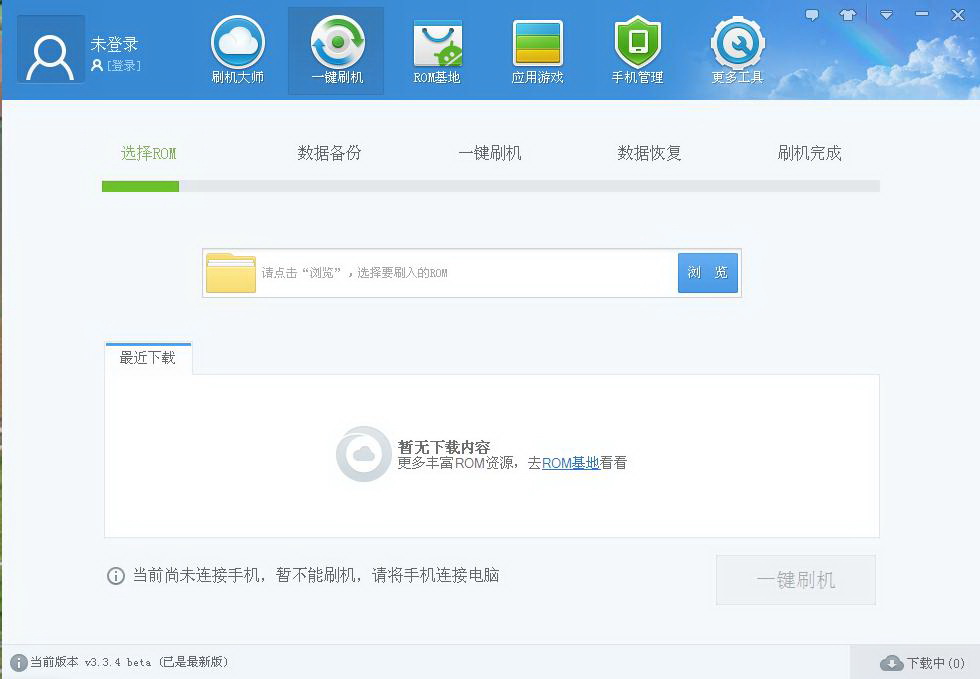This screenshot has width=980, height=679.
Task: Switch to the 最近下载 tab
Action: point(148,358)
